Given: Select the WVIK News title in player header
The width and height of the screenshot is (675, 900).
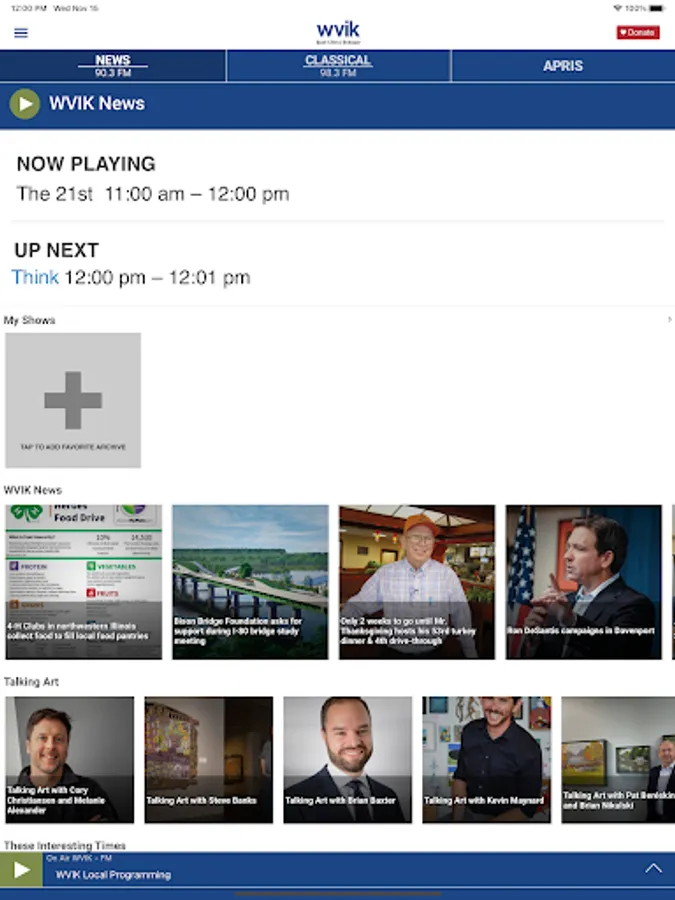Looking at the screenshot, I should tap(97, 103).
